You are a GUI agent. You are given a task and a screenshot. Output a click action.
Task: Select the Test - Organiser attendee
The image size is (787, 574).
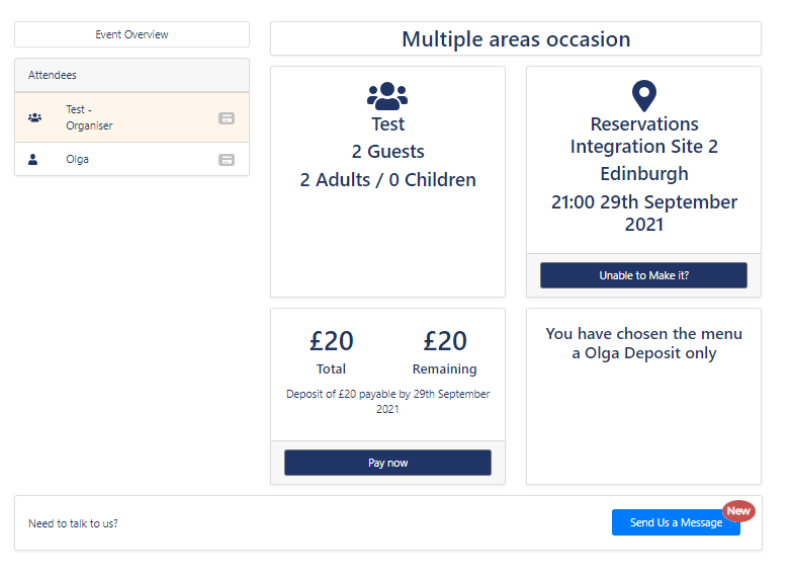(132, 117)
